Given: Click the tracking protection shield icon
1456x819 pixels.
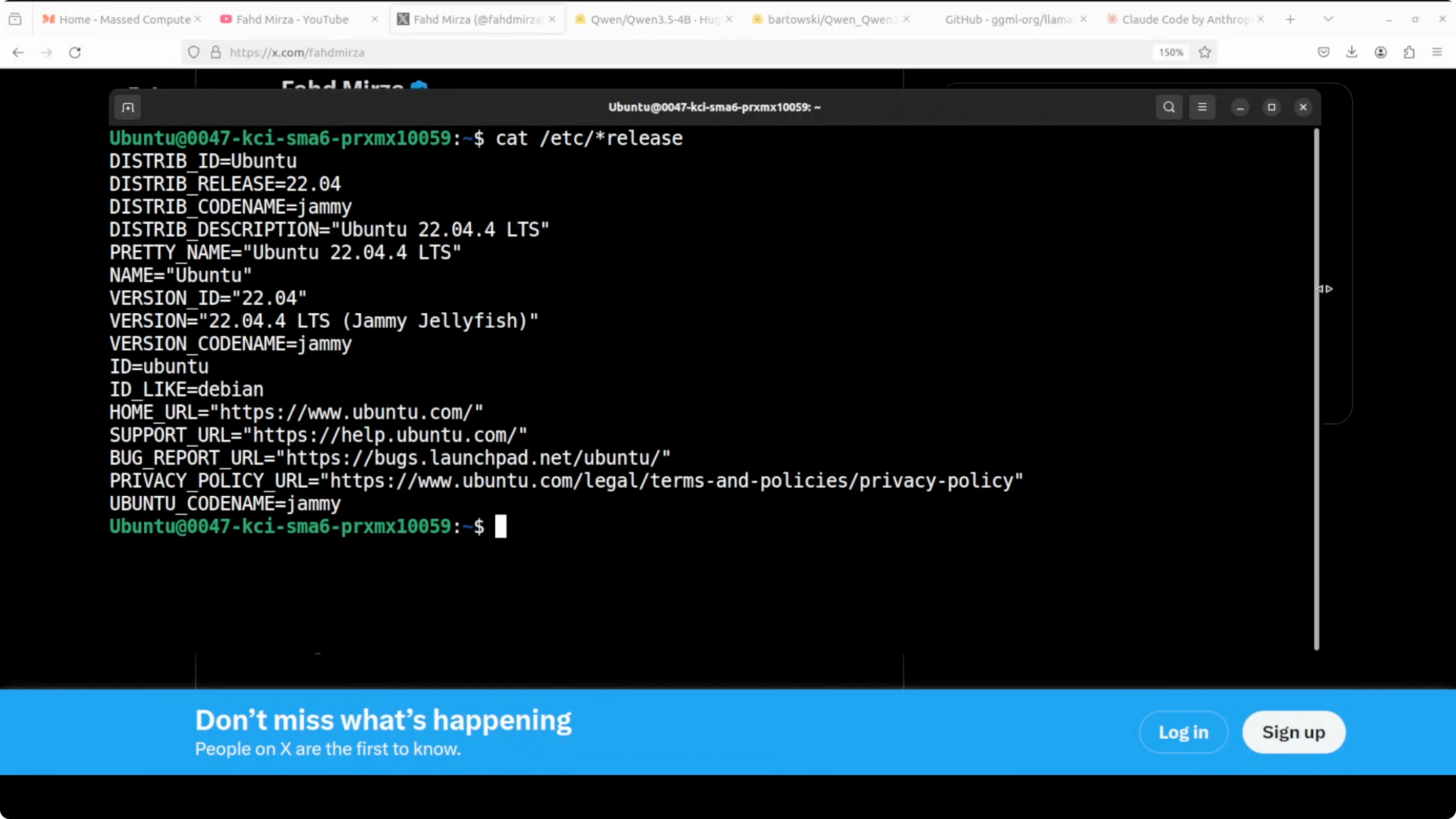Looking at the screenshot, I should pyautogui.click(x=194, y=53).
